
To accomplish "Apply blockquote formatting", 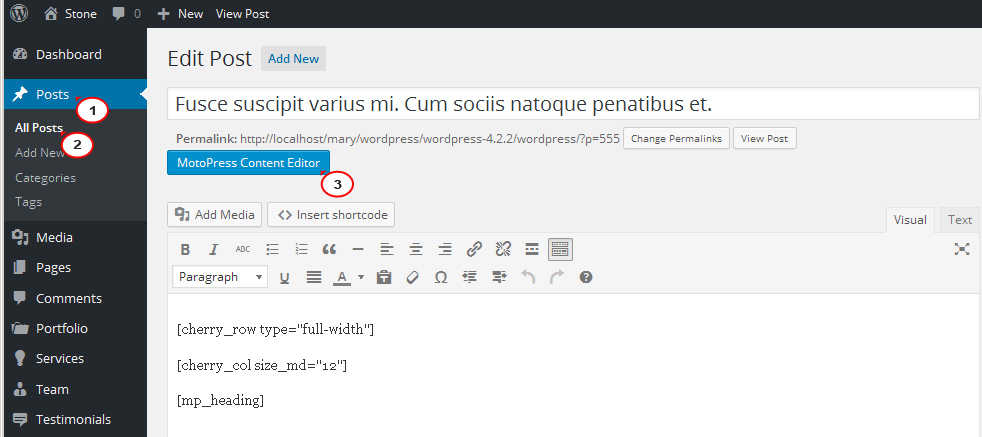I will [329, 250].
